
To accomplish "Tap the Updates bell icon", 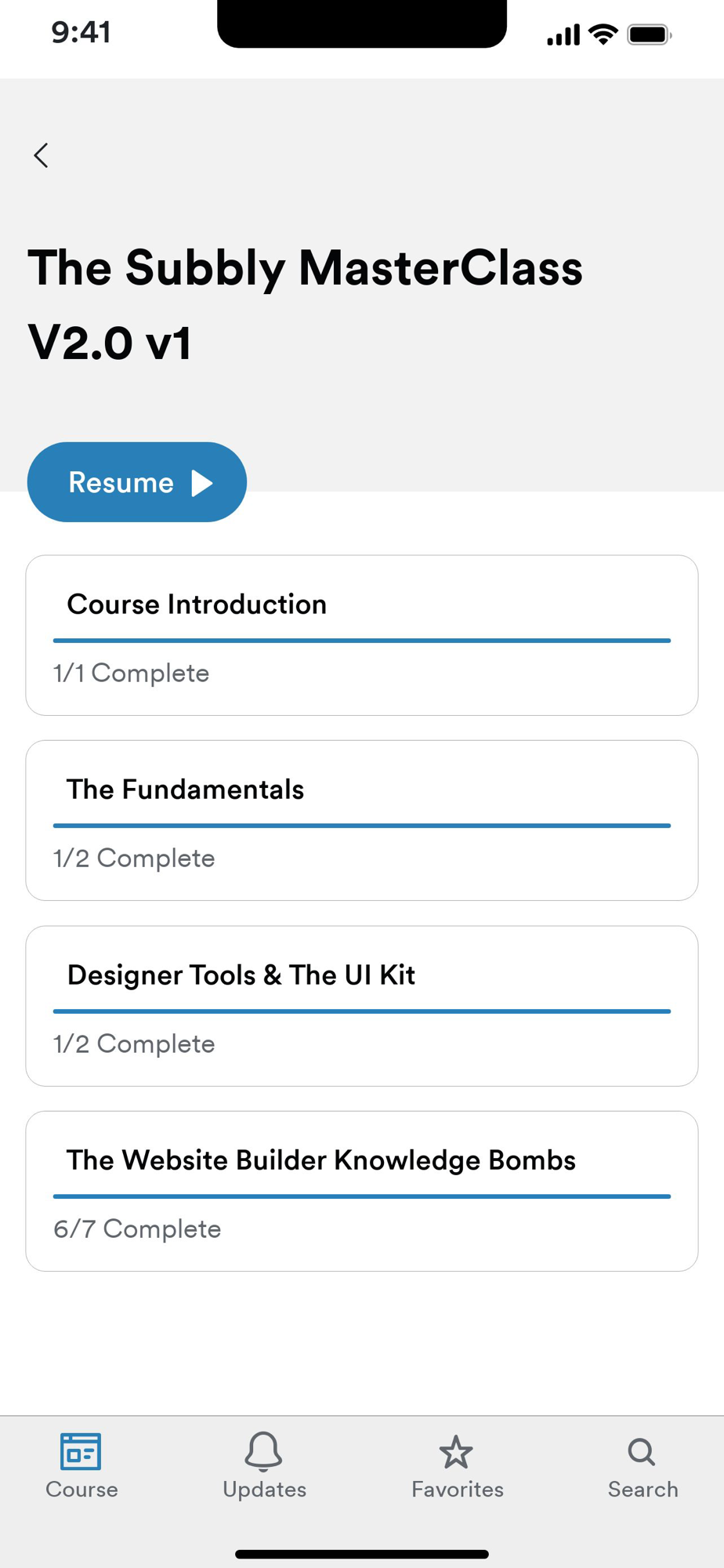I will (263, 1451).
